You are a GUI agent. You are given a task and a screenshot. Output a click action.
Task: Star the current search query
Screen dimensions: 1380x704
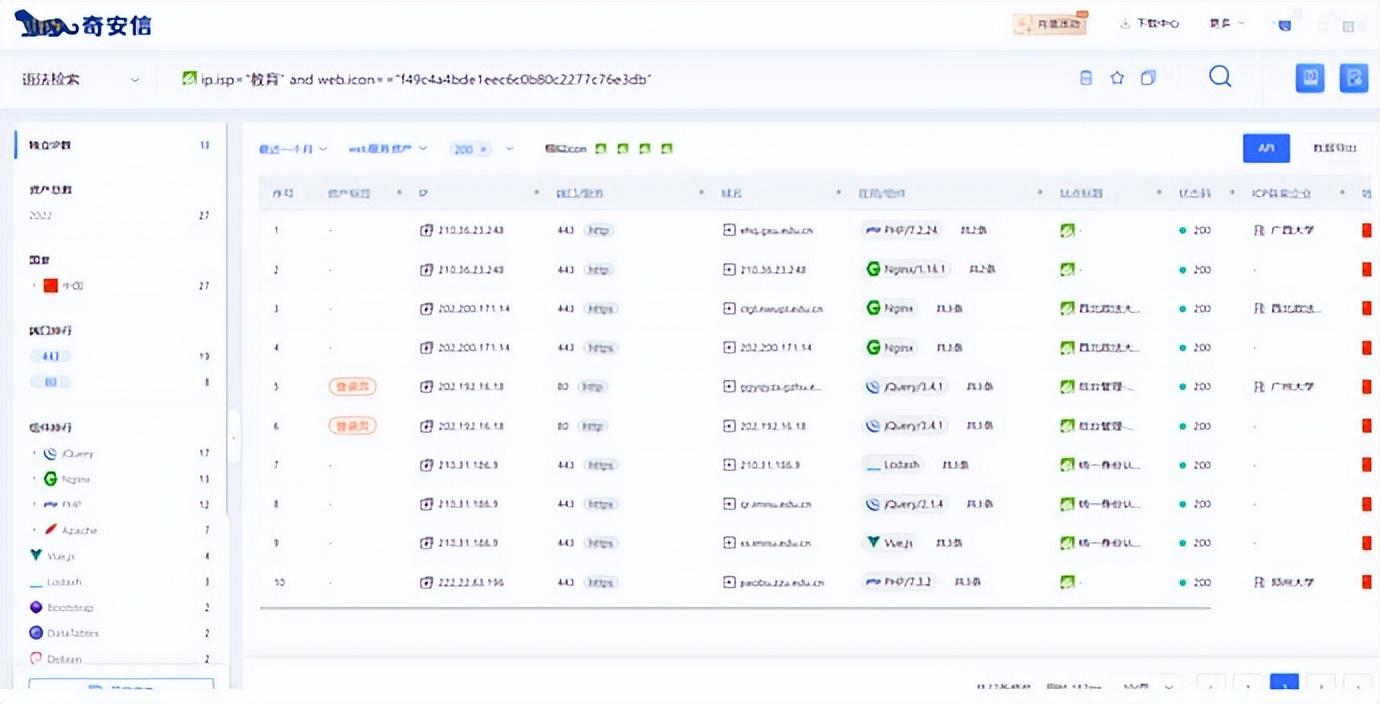[1117, 76]
